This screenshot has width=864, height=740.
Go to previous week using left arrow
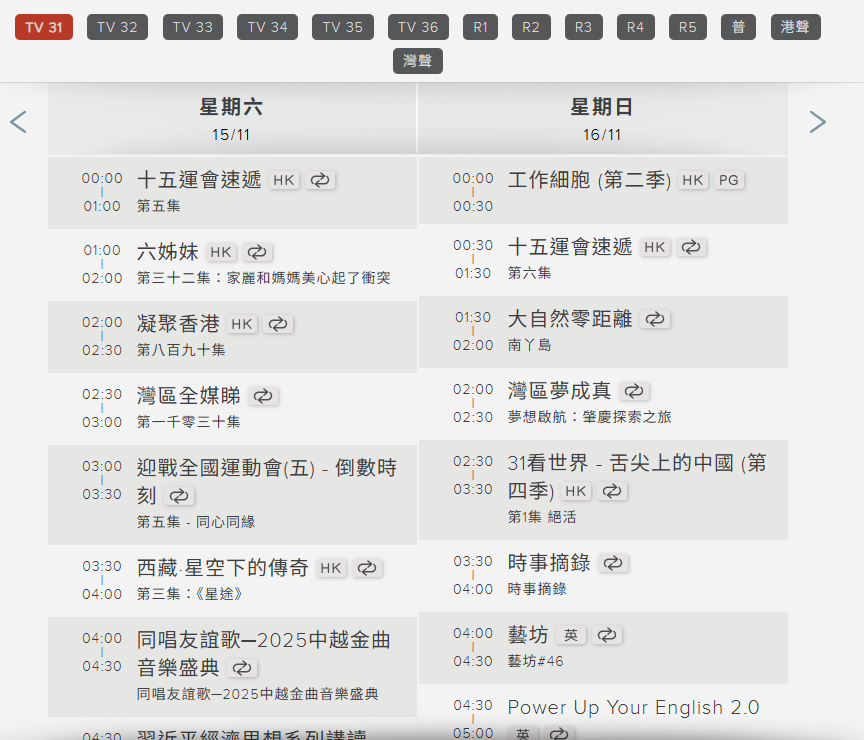[17, 121]
